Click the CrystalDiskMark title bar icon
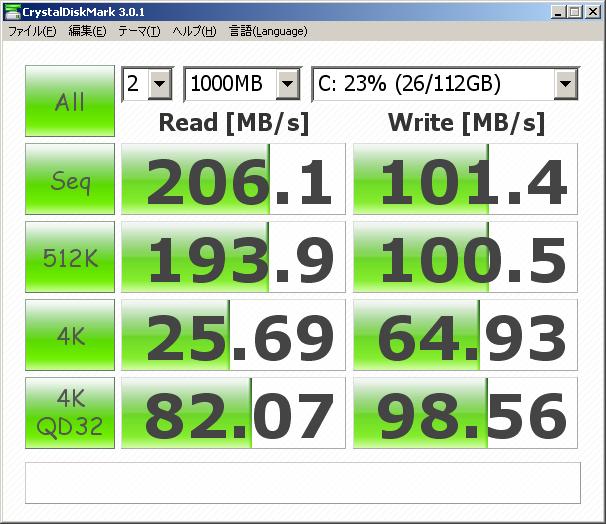Screen dimensions: 606x524 pyautogui.click(x=12, y=12)
